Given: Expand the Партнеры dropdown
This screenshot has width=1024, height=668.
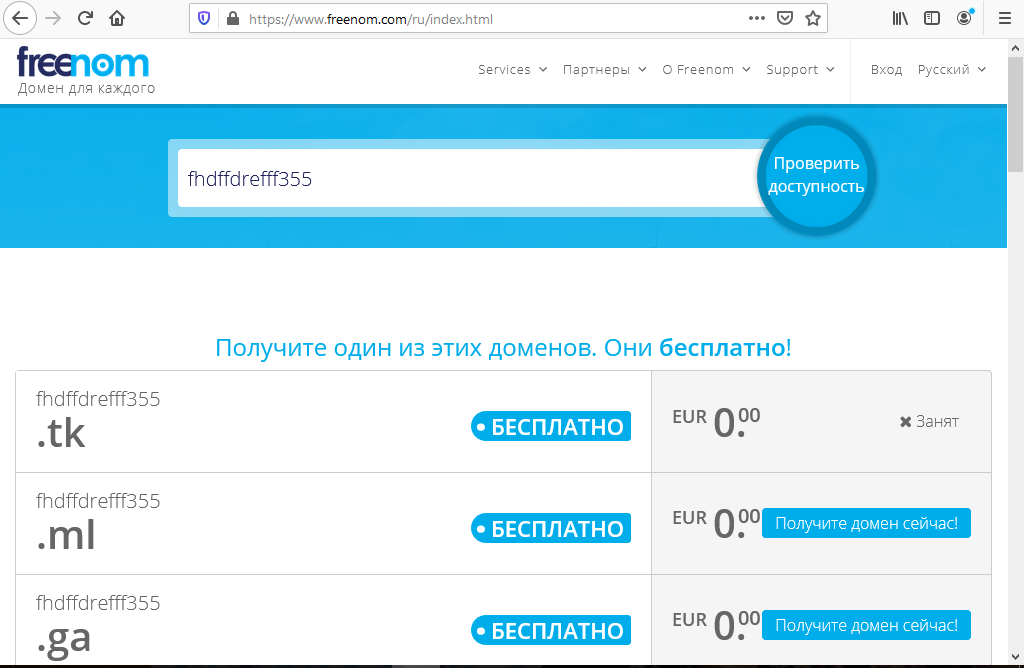Looking at the screenshot, I should tap(605, 69).
